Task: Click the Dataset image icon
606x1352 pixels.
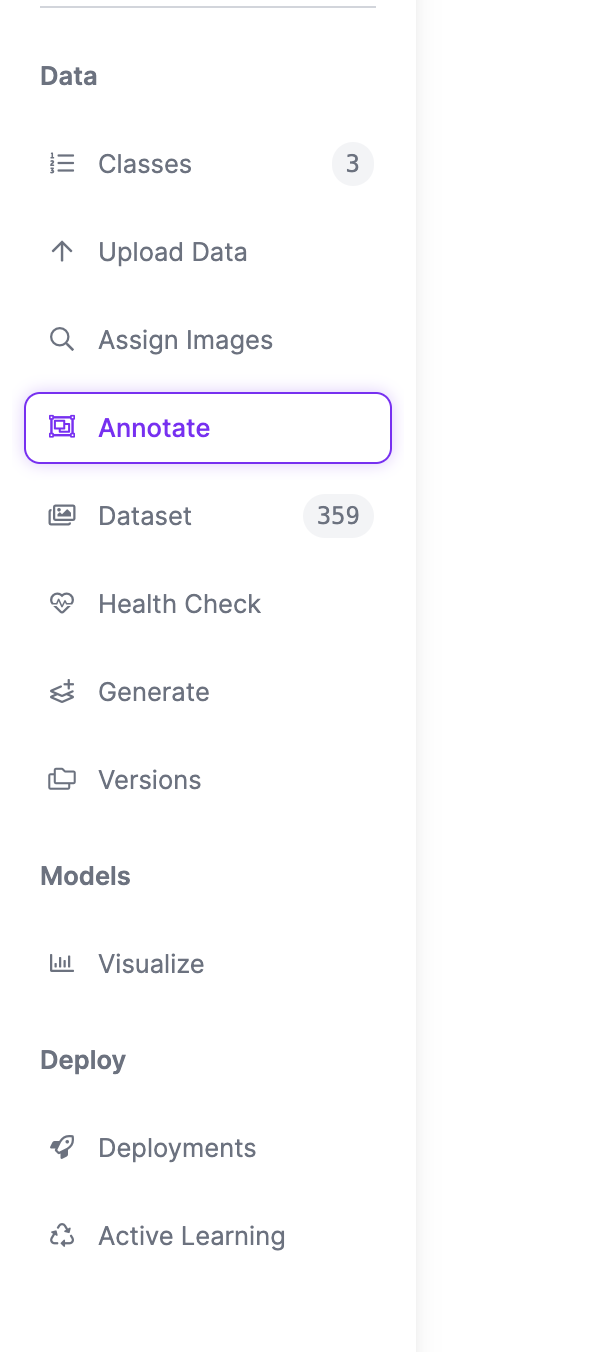Action: coord(62,516)
